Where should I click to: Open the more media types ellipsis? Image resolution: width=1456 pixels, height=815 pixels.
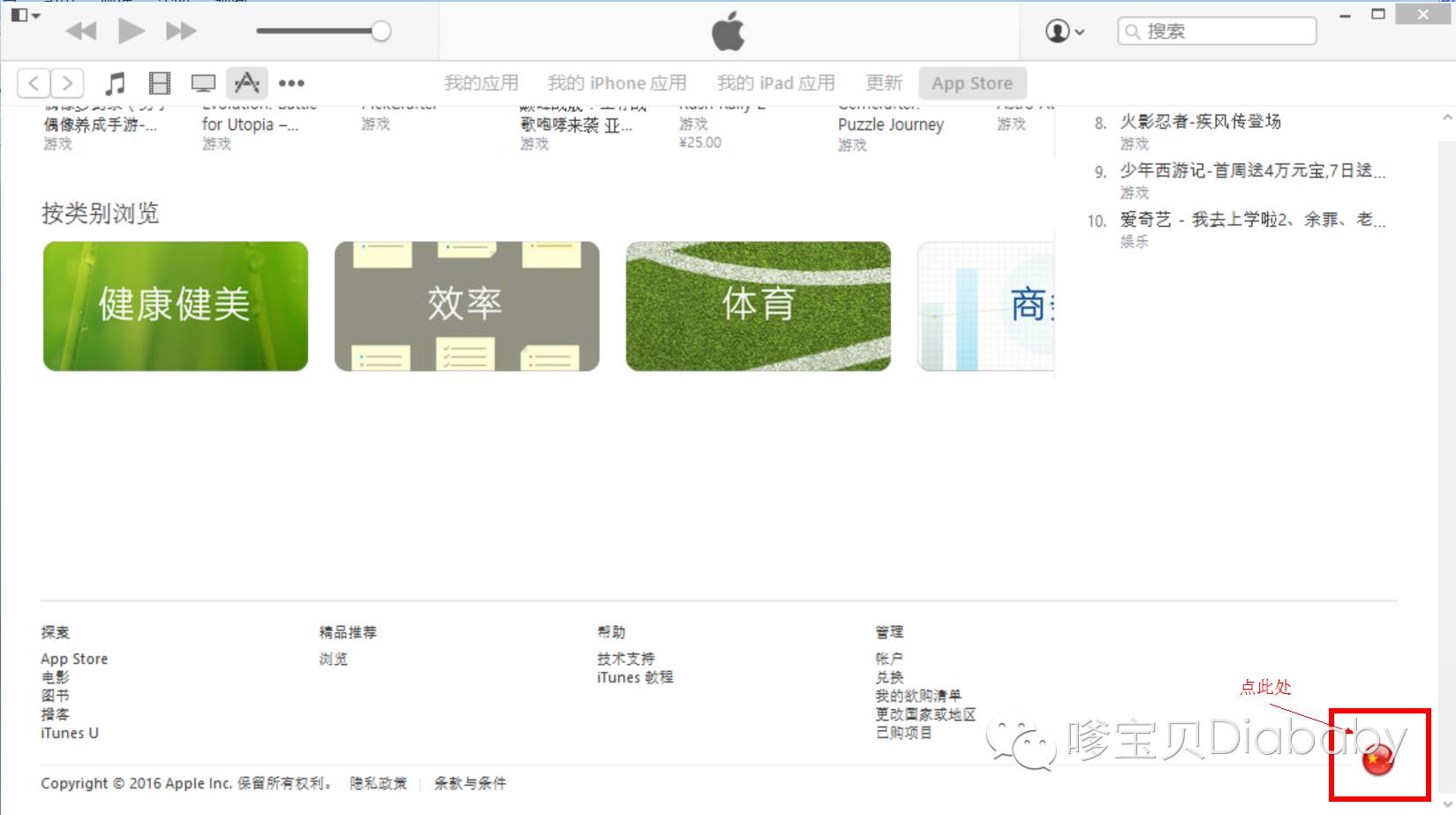click(x=291, y=83)
